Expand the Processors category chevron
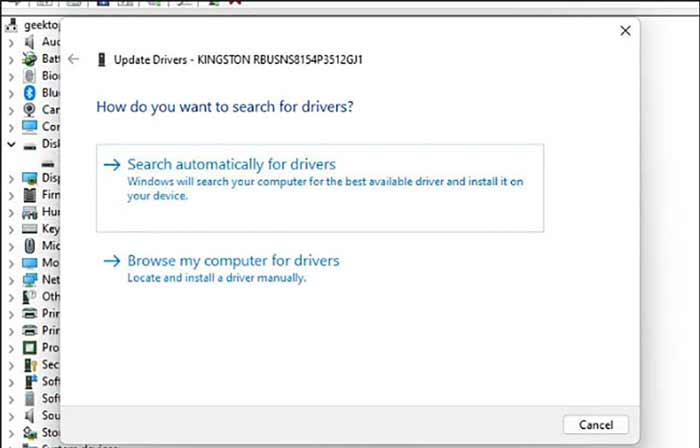The height and width of the screenshot is (448, 700). [11, 348]
